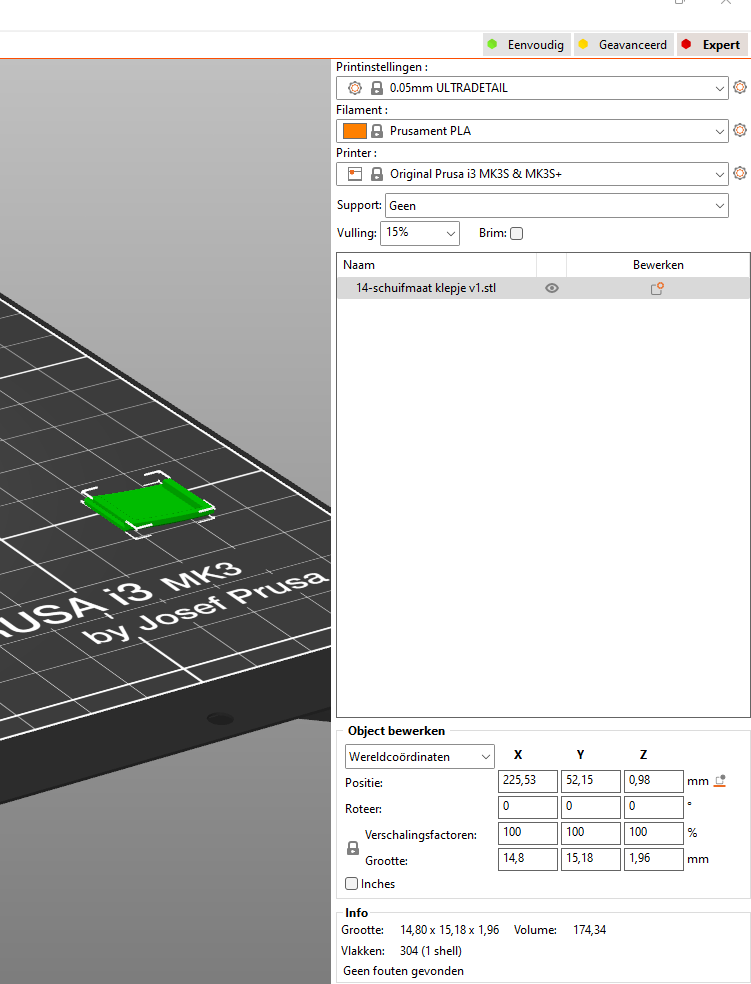The height and width of the screenshot is (984, 751).
Task: Click the drop to bed icon next to Positie
Action: pos(720,781)
